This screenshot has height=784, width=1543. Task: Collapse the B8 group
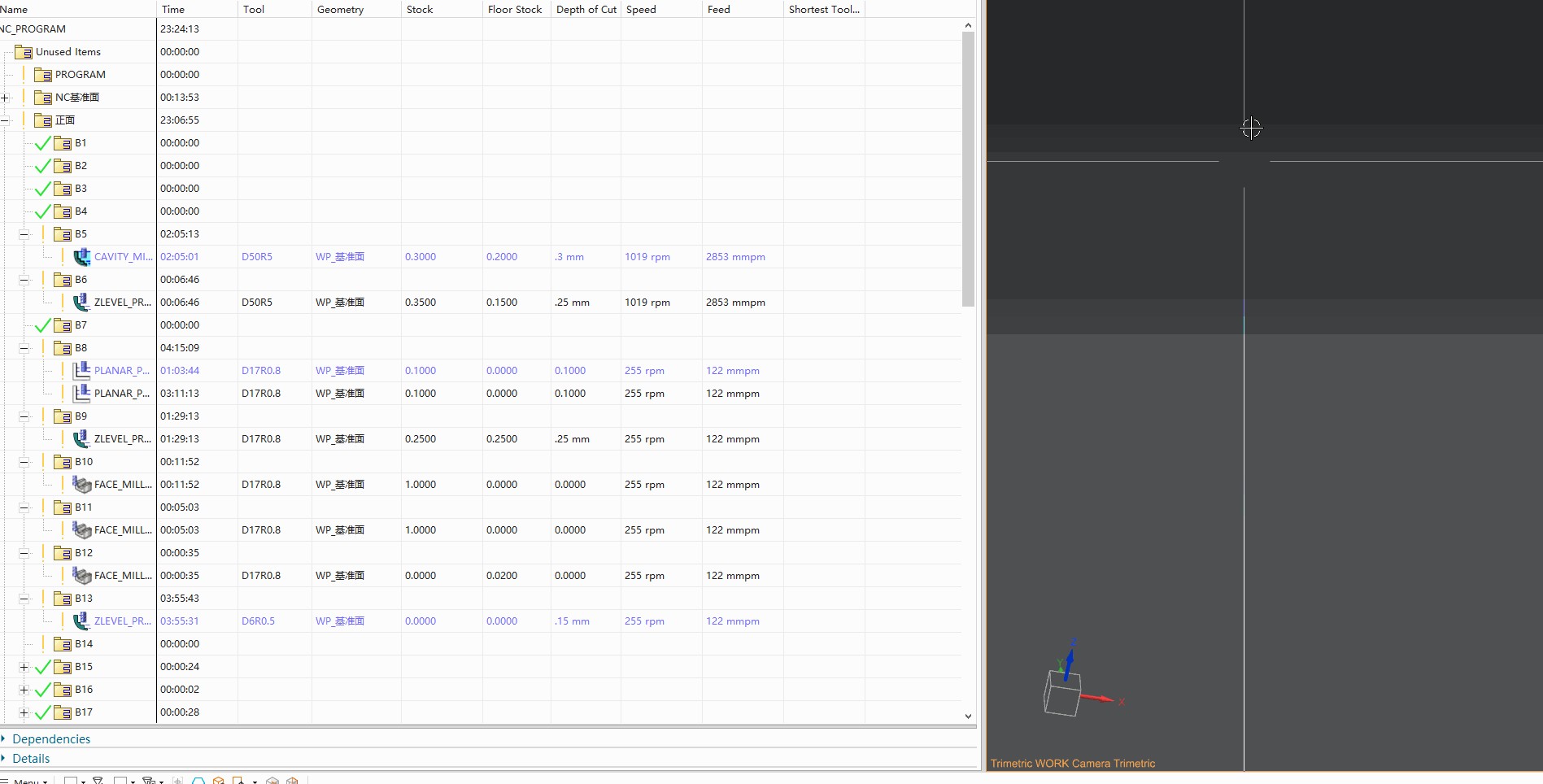pyautogui.click(x=24, y=348)
